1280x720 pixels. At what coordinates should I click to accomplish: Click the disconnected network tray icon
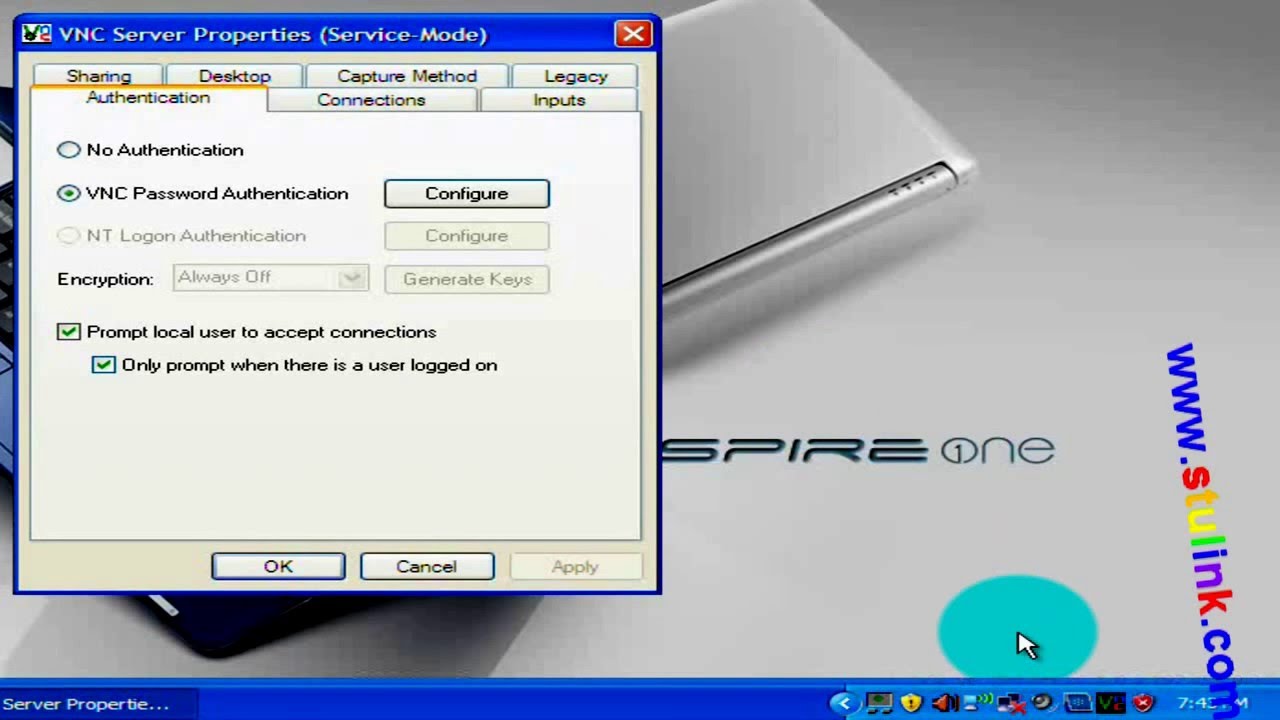pos(1012,704)
